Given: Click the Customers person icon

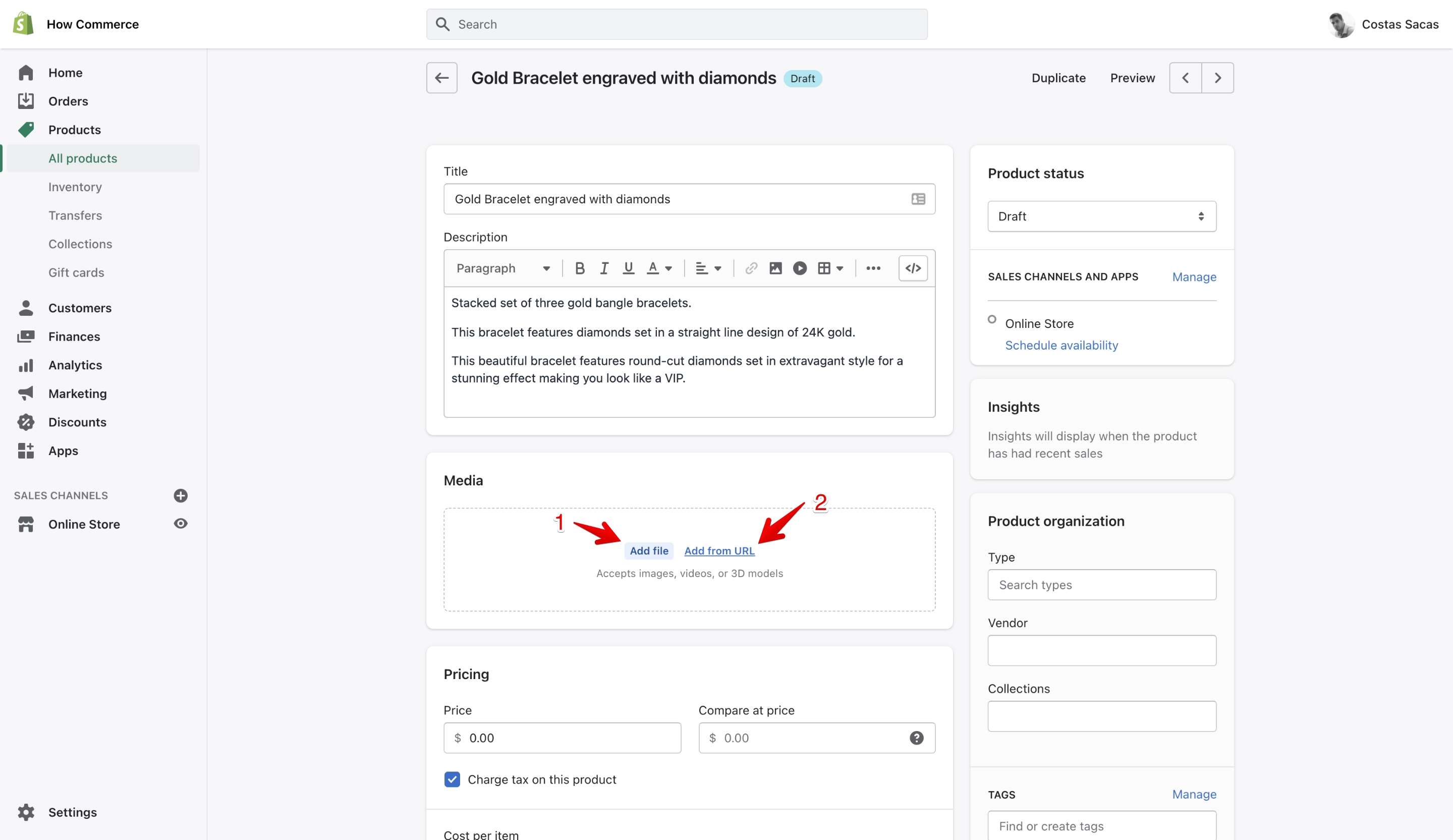Looking at the screenshot, I should pyautogui.click(x=26, y=307).
